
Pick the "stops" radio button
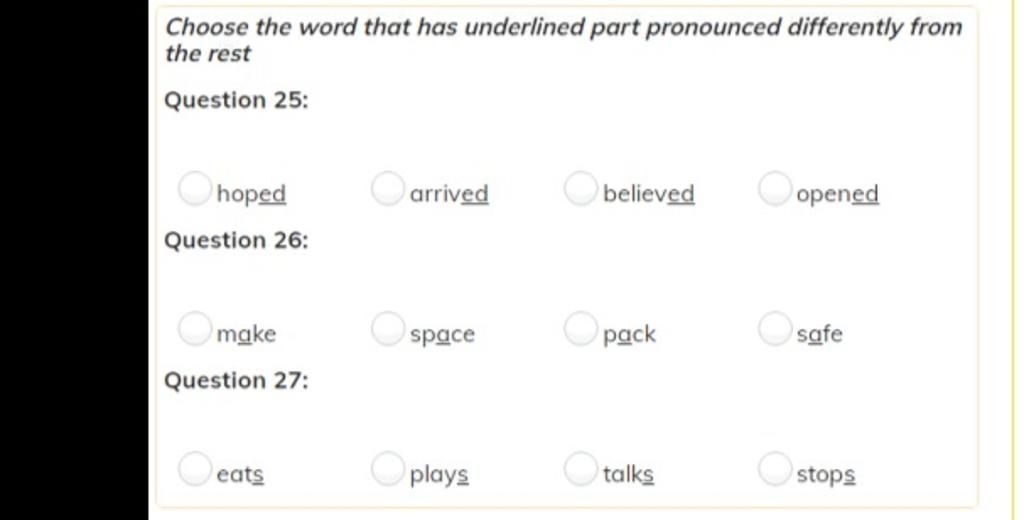pos(775,469)
